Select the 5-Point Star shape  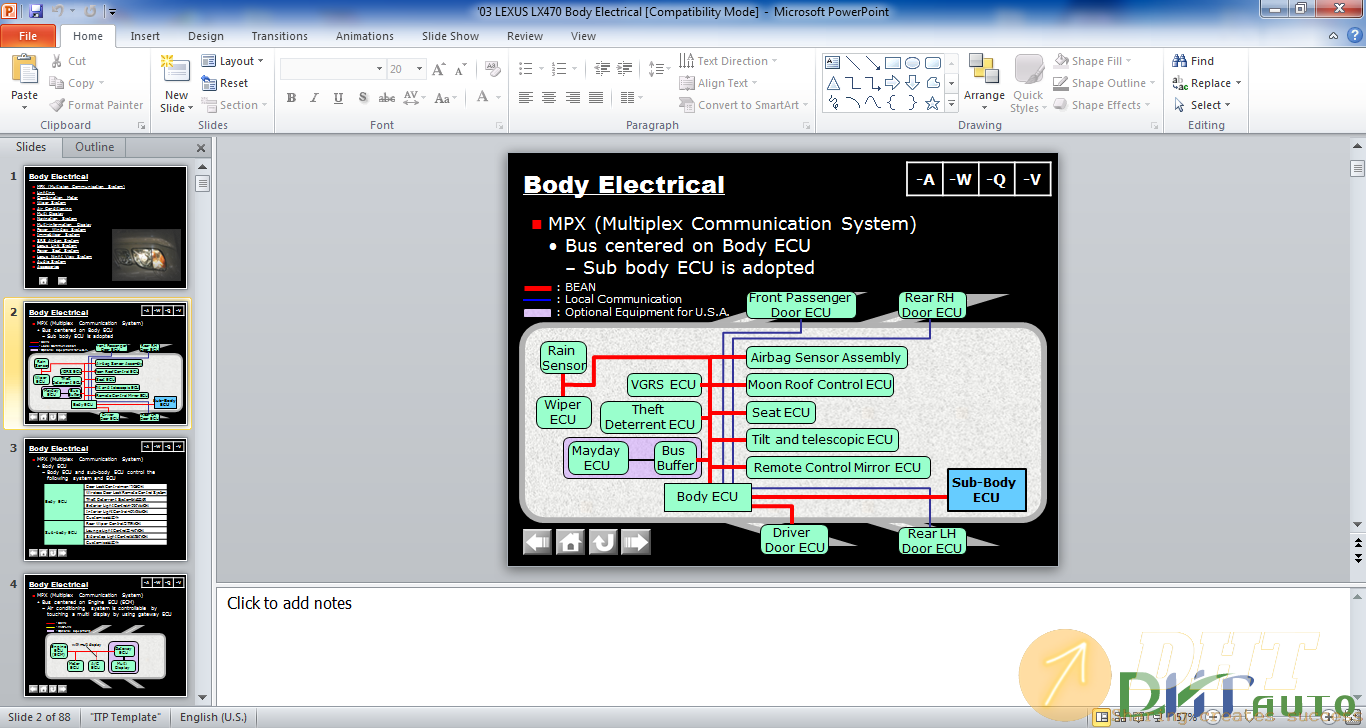point(933,103)
